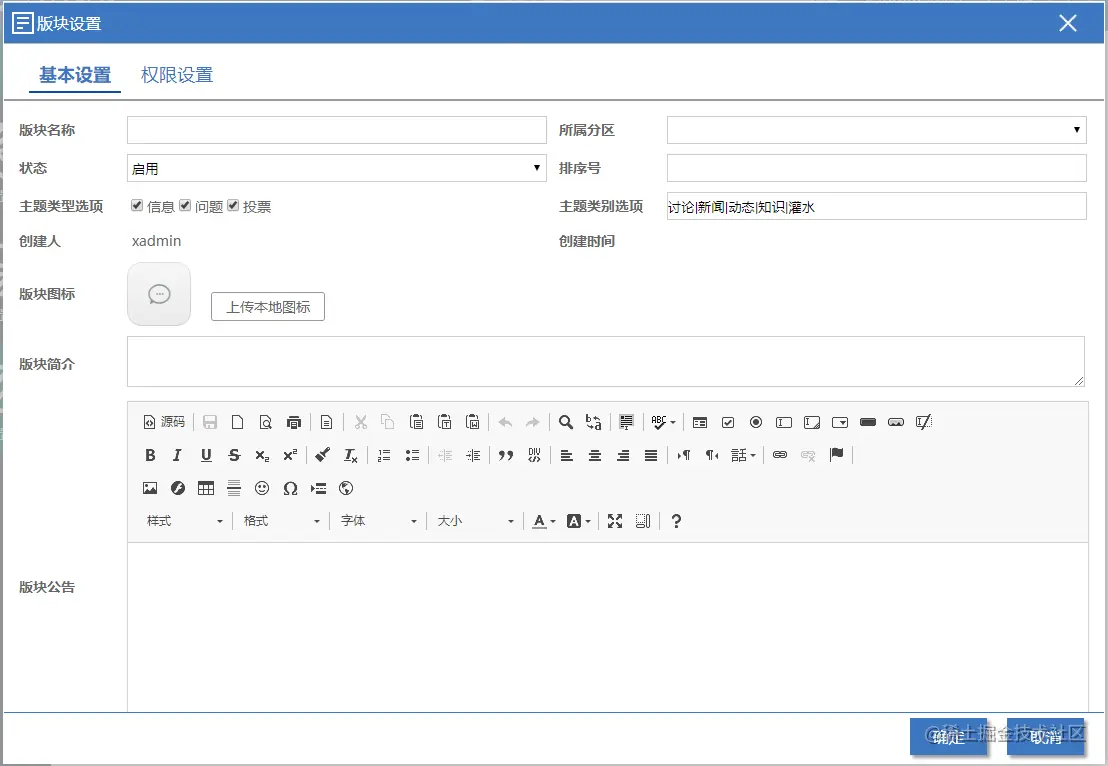
Task: Open the 状态 dropdown showing 启用
Action: click(336, 168)
